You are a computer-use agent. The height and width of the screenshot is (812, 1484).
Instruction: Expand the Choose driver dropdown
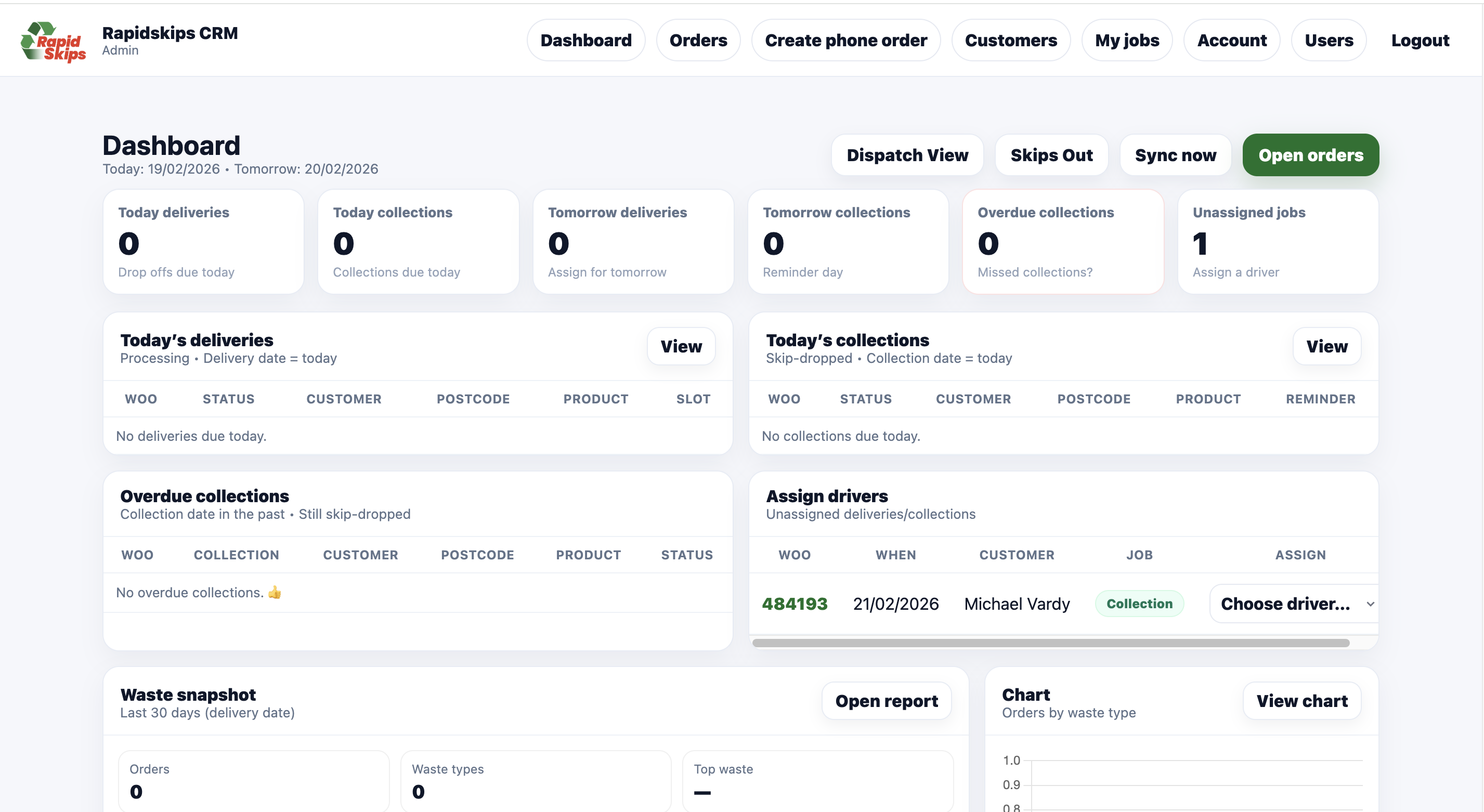(1295, 604)
